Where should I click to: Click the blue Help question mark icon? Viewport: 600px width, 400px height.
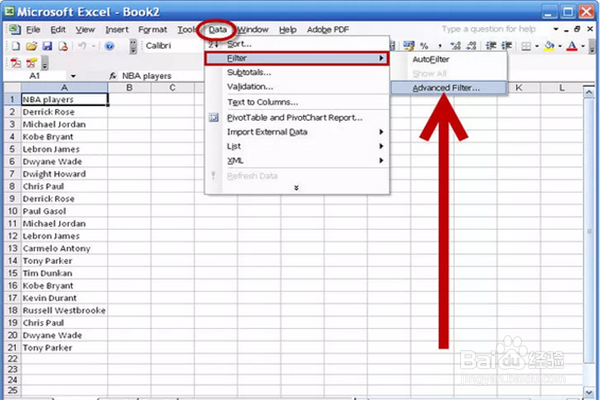click(x=109, y=46)
